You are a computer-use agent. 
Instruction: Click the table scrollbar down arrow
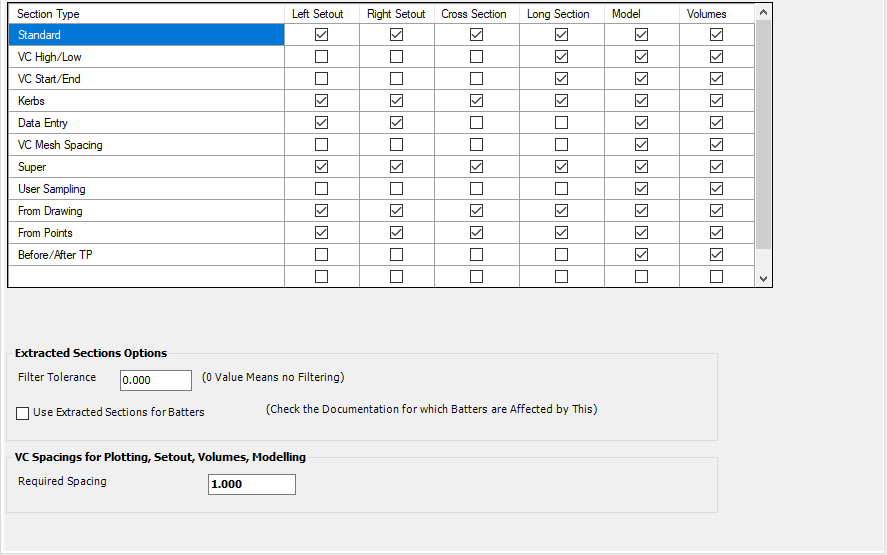[x=763, y=278]
